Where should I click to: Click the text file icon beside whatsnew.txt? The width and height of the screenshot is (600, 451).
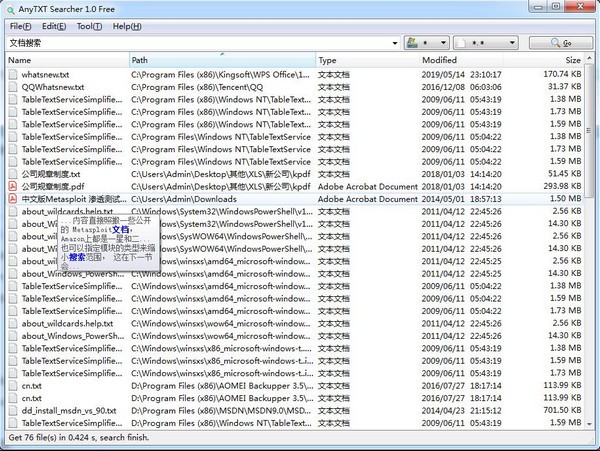[13, 75]
